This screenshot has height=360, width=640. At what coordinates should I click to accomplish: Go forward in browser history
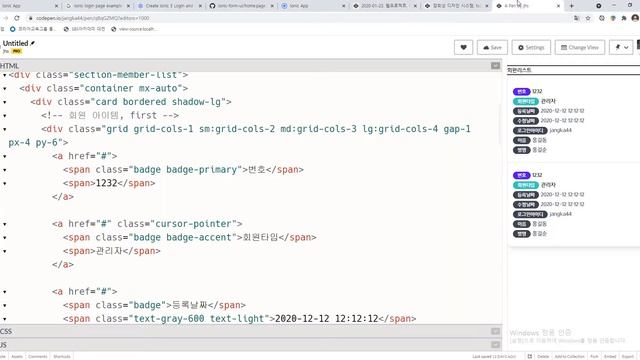pyautogui.click(x=5, y=18)
